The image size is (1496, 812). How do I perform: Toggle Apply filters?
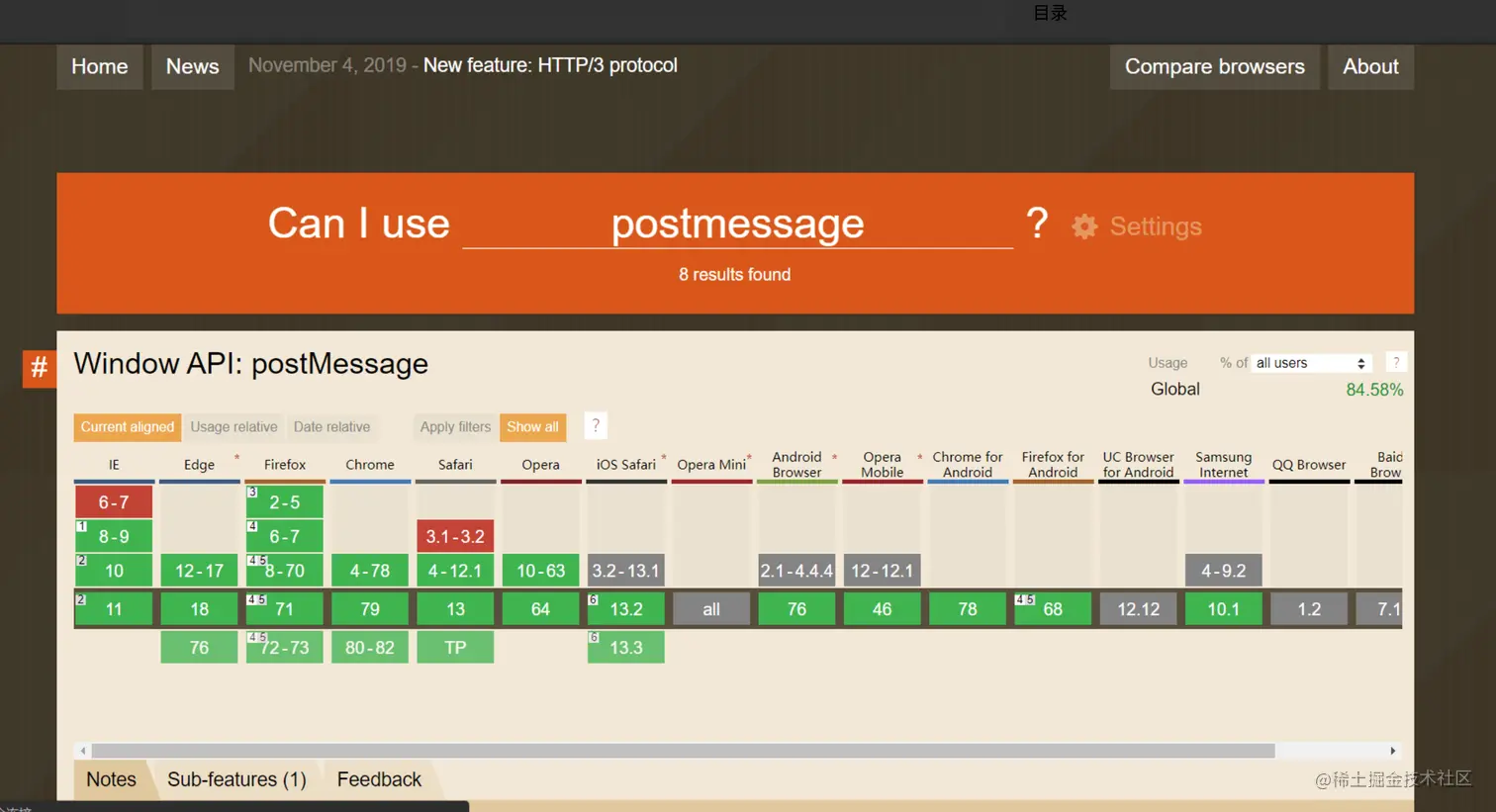coord(455,427)
